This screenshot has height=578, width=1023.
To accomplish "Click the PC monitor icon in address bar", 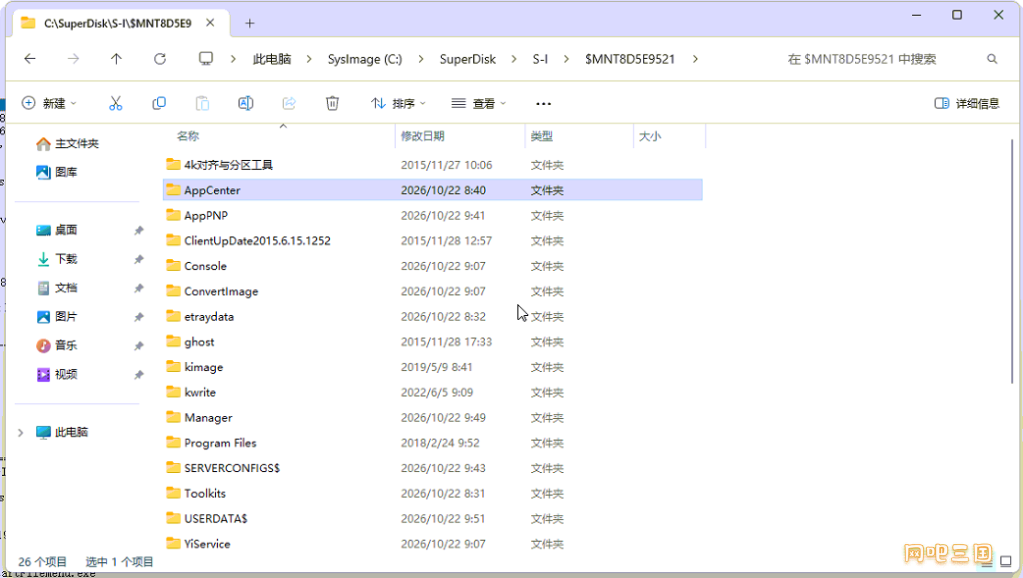I will [x=206, y=59].
